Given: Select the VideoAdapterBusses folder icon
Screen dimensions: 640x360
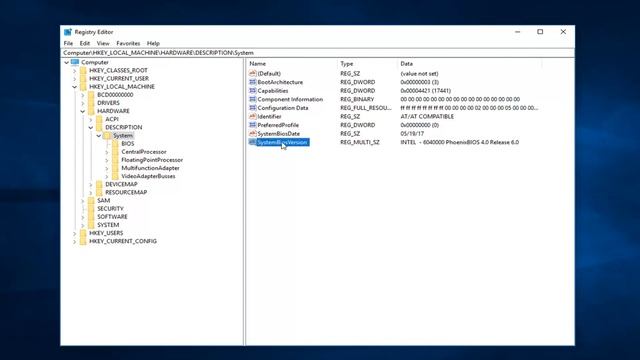Looking at the screenshot, I should point(116,176).
